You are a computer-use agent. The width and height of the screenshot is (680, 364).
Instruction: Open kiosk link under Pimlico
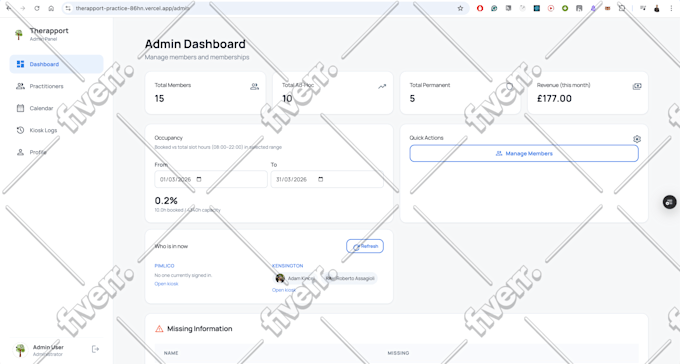[167, 284]
